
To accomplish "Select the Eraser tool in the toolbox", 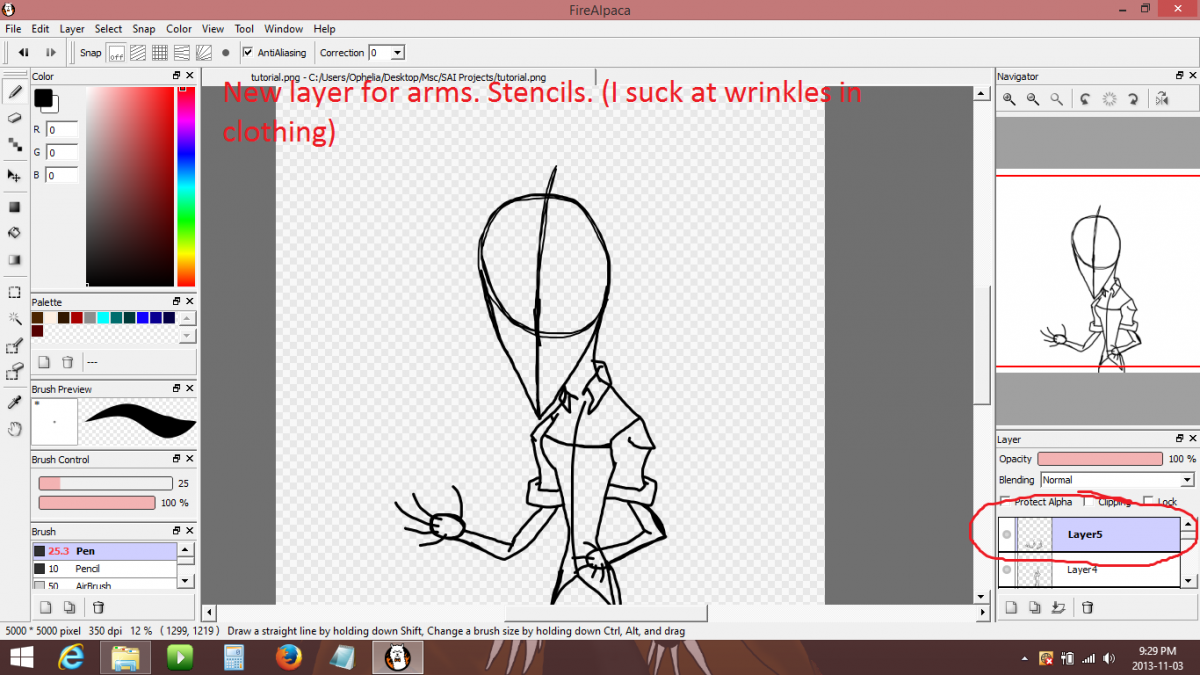I will pyautogui.click(x=15, y=118).
